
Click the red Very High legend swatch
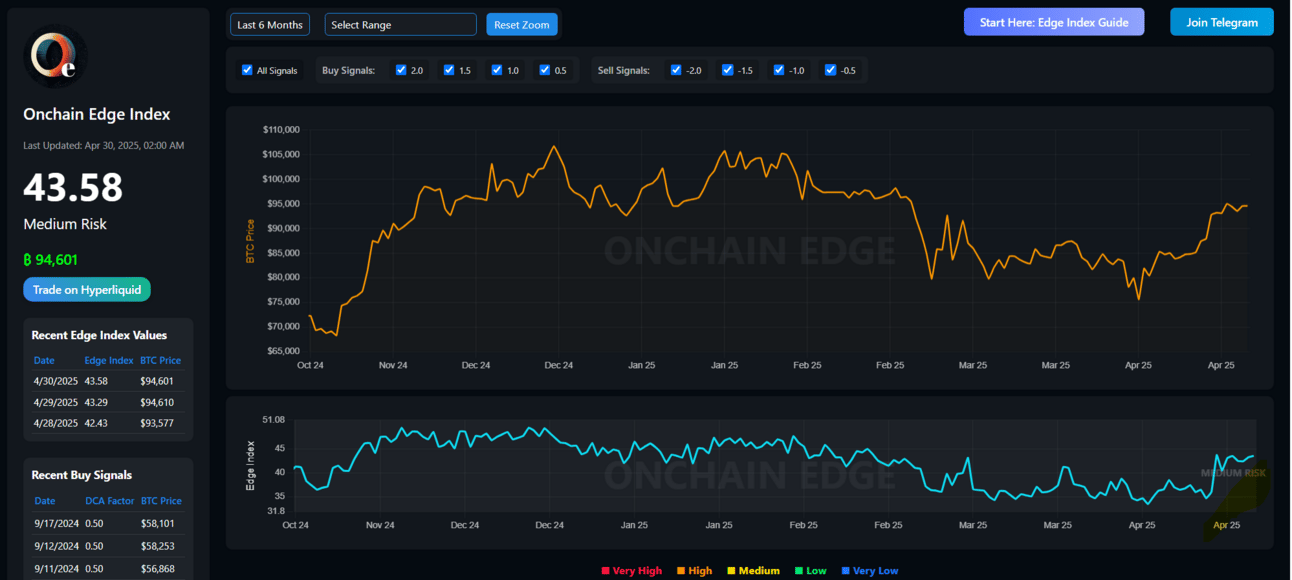click(605, 571)
